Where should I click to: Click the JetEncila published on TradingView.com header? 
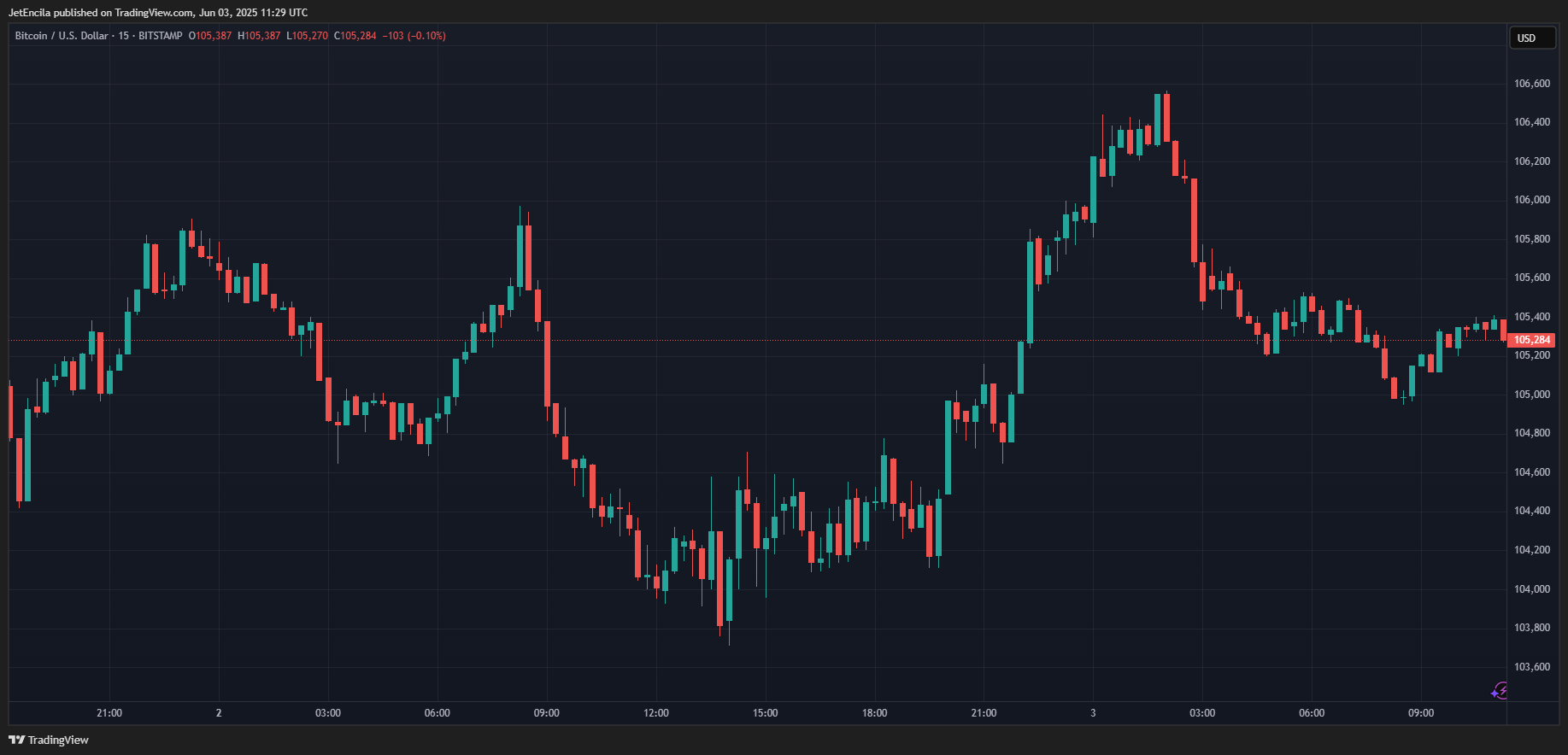(x=158, y=13)
